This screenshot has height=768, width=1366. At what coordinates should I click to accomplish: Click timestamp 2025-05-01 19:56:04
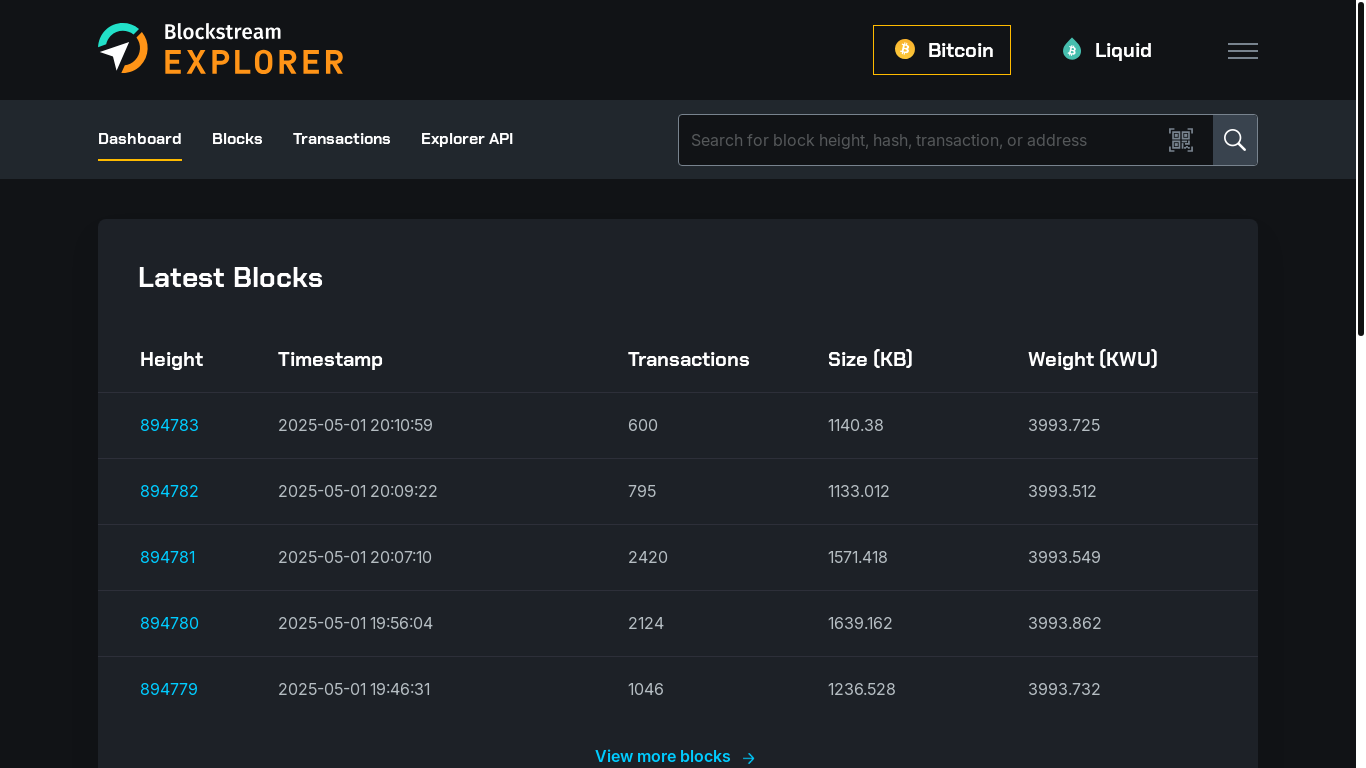(355, 623)
